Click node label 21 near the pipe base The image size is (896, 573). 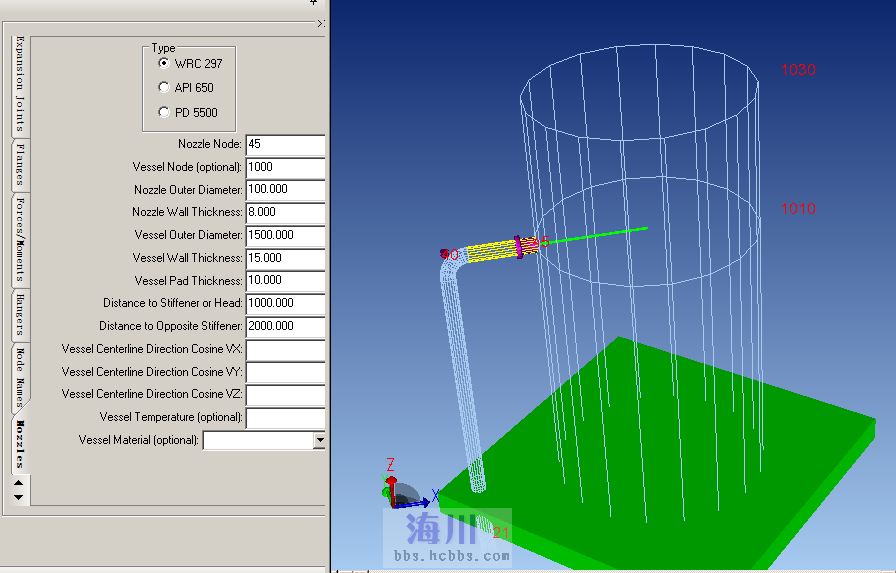pos(501,532)
